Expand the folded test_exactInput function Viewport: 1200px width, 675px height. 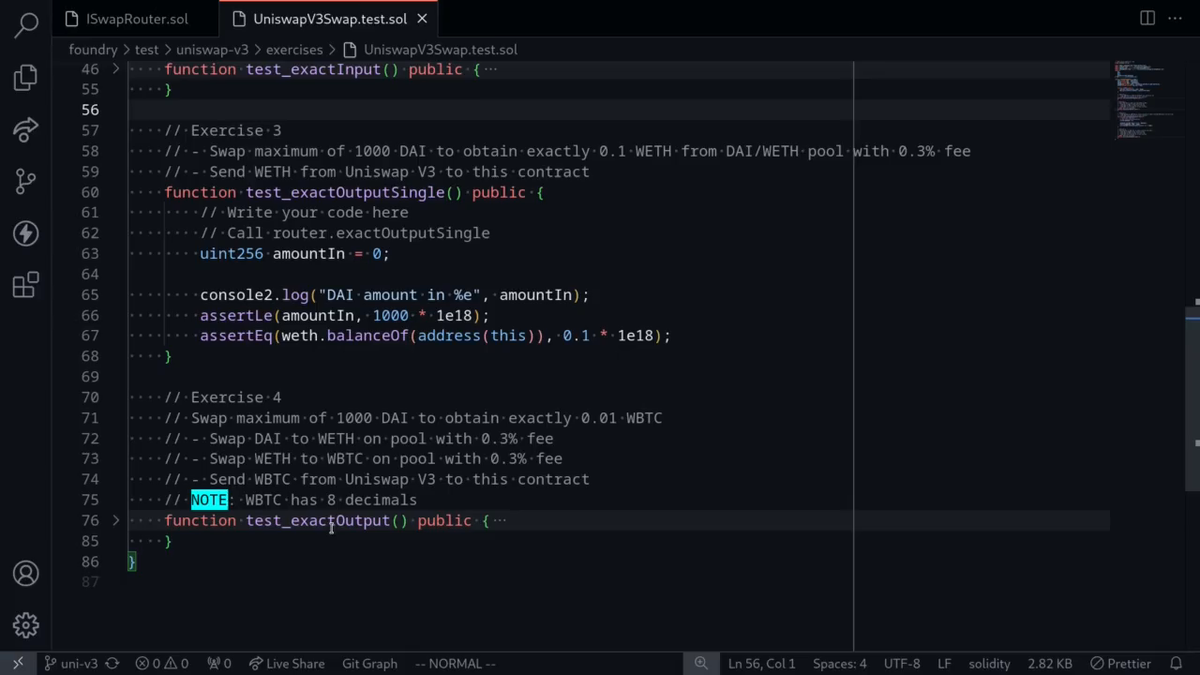click(116, 69)
